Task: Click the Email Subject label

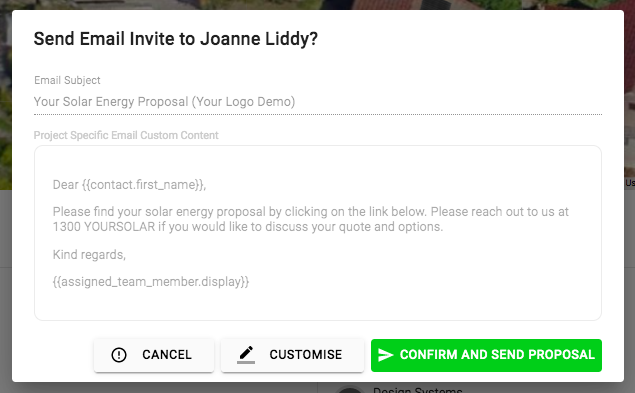Action: 67,80
